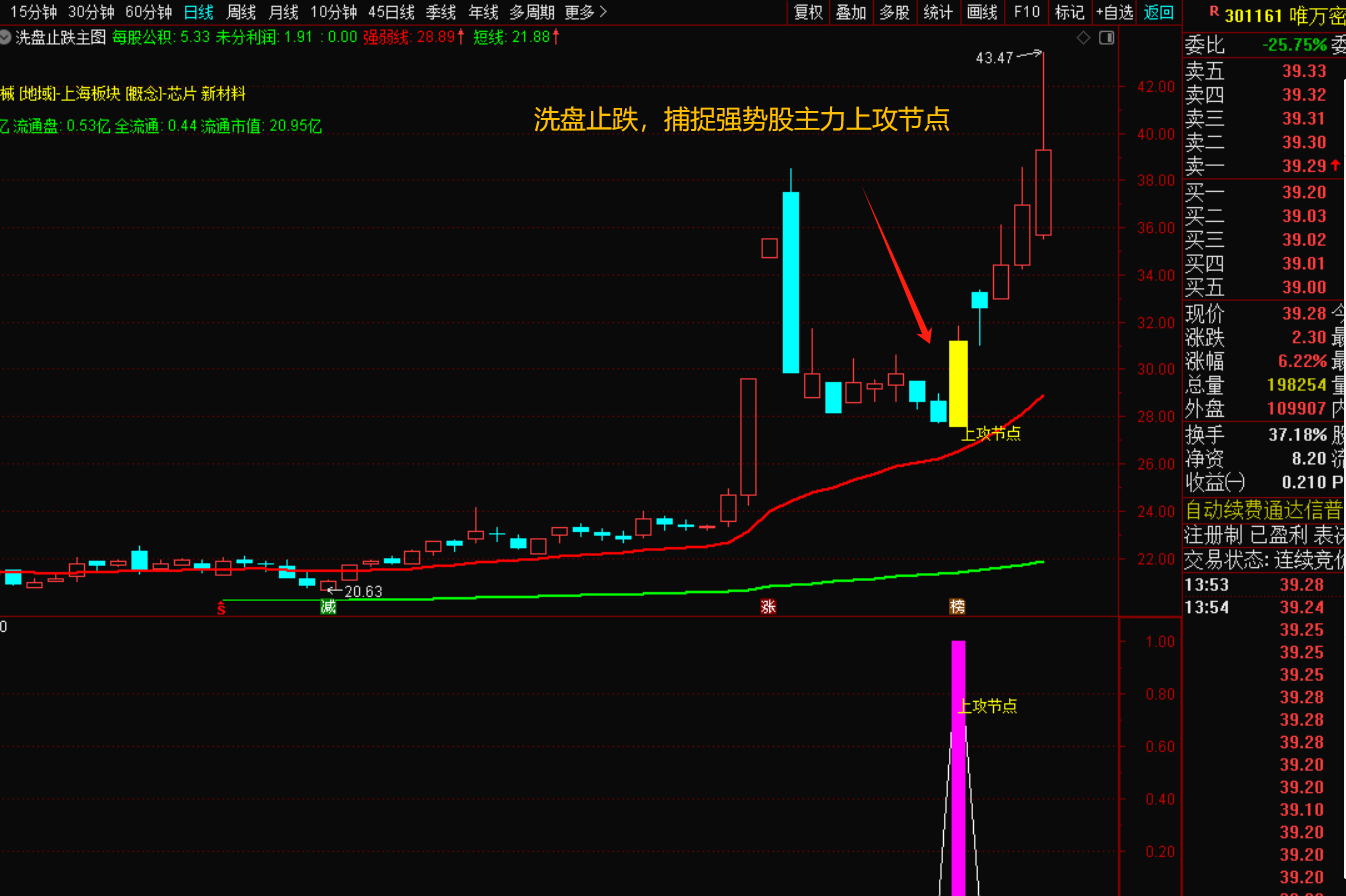The height and width of the screenshot is (896, 1346).
Task: Switch to the 周线 weekly period tab
Action: point(241,12)
